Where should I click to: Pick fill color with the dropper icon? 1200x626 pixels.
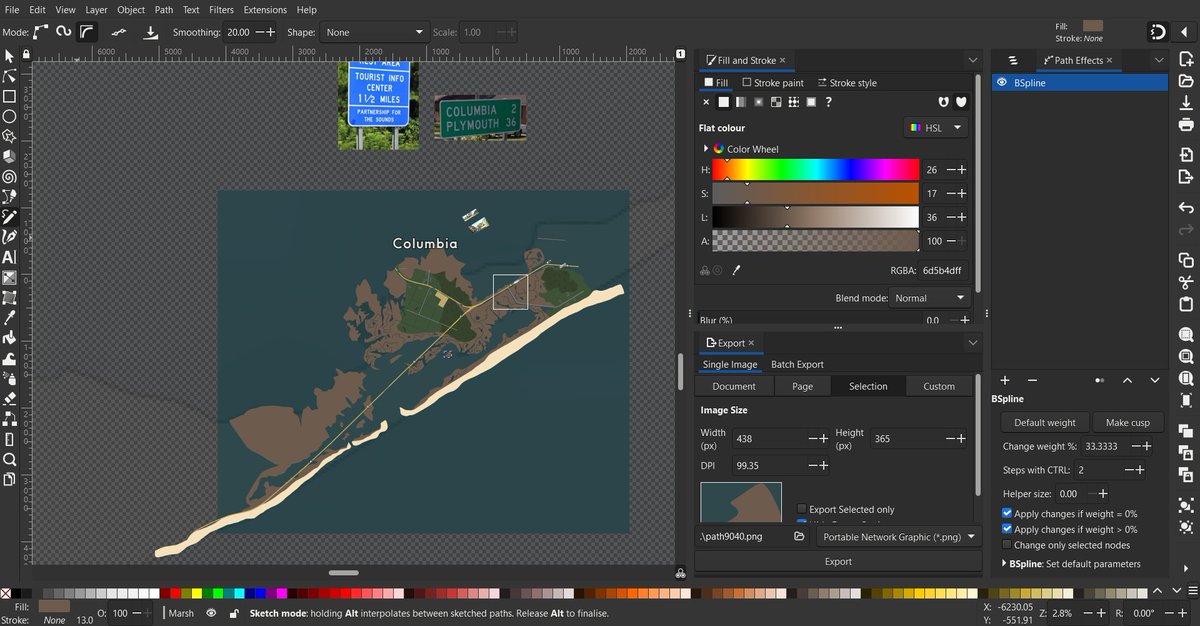tap(737, 270)
